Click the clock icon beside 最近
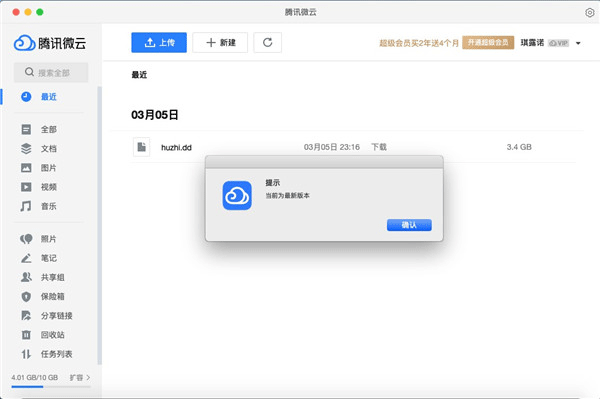 point(26,97)
